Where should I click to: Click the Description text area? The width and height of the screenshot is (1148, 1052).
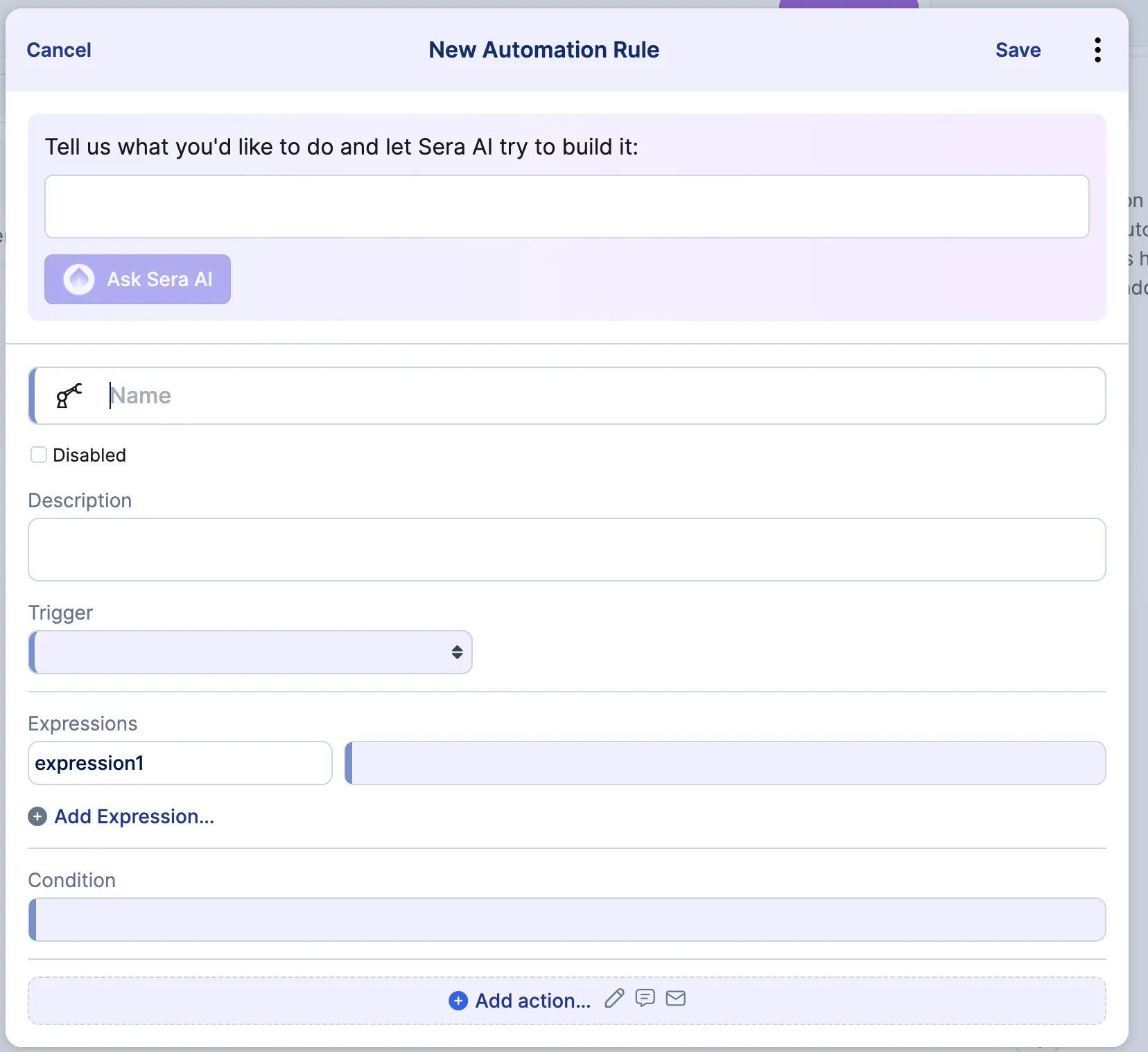[x=567, y=550]
